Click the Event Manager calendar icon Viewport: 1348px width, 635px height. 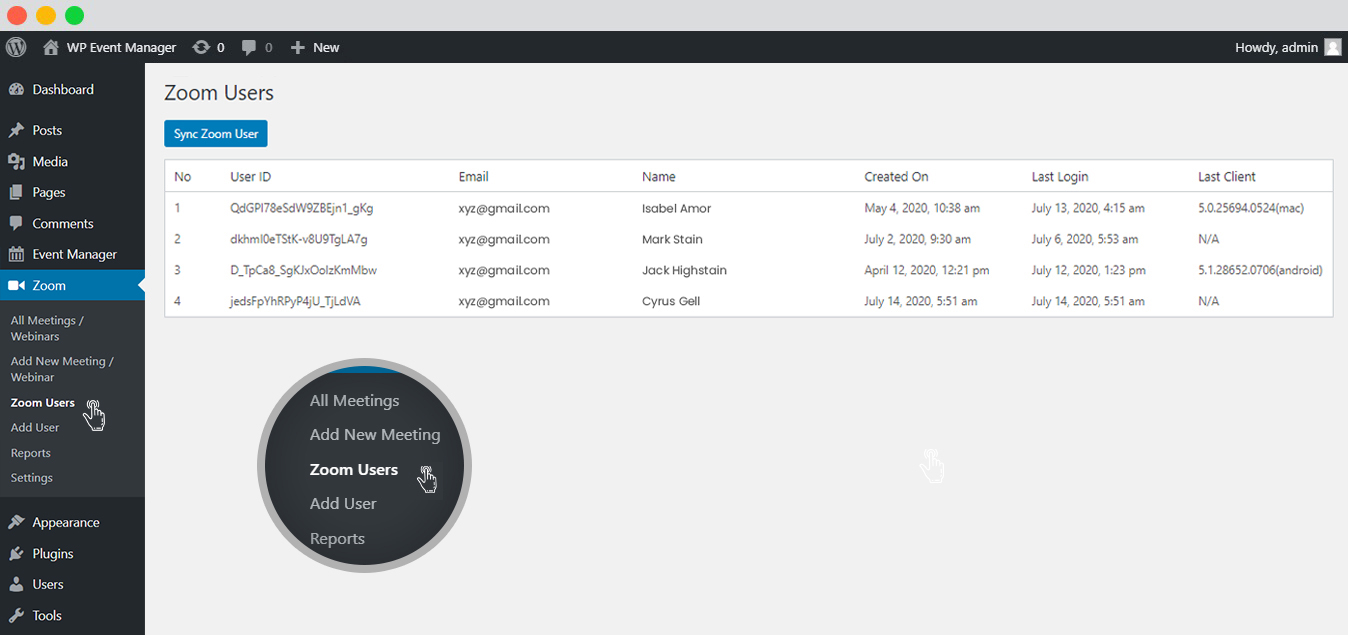pos(16,254)
